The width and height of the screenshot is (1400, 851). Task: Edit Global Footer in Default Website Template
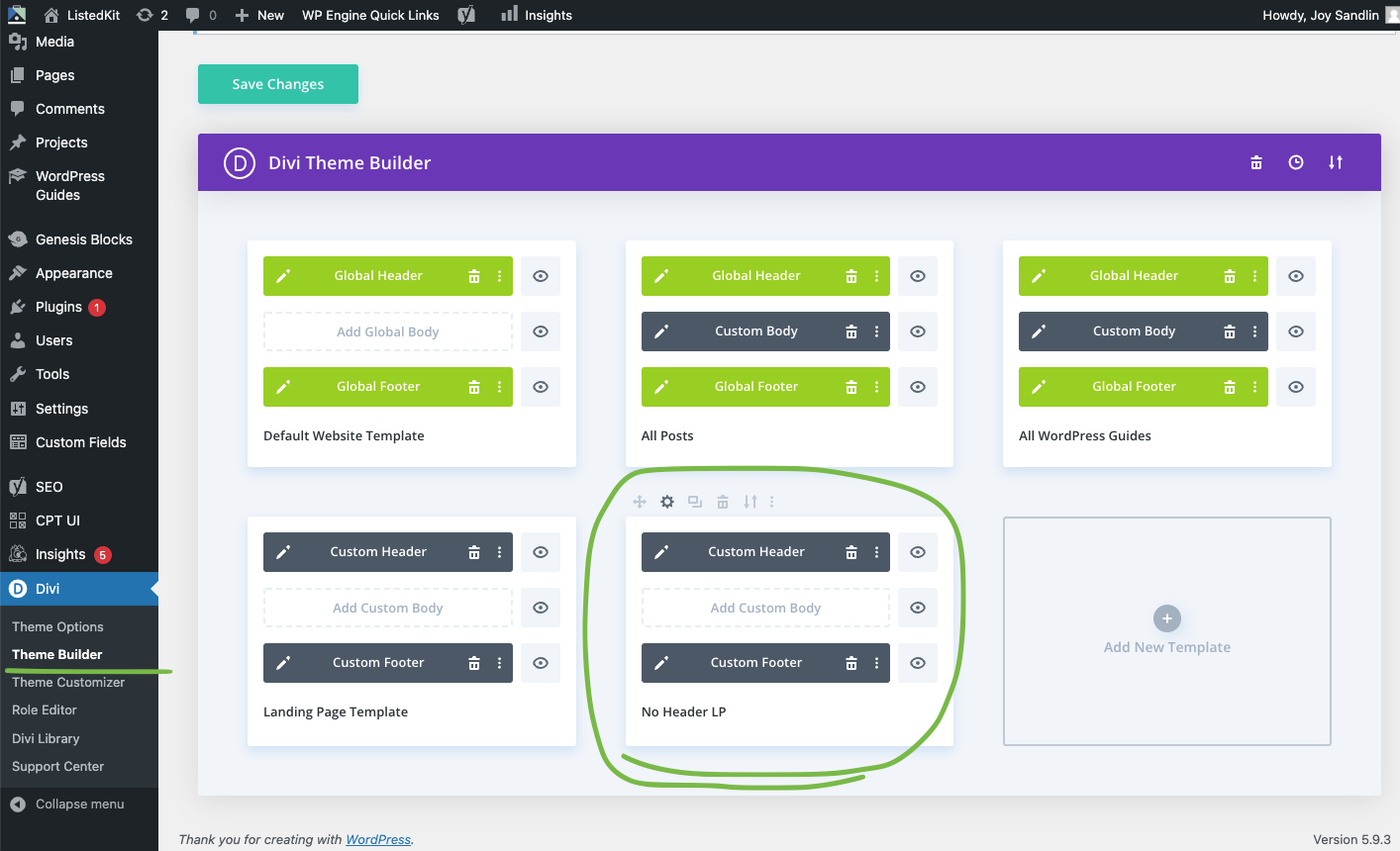coord(283,387)
